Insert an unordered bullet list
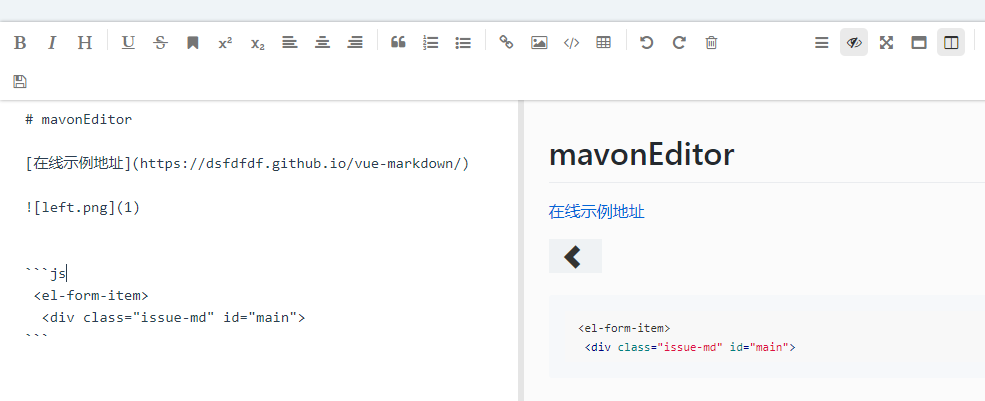This screenshot has width=985, height=401. pos(463,43)
